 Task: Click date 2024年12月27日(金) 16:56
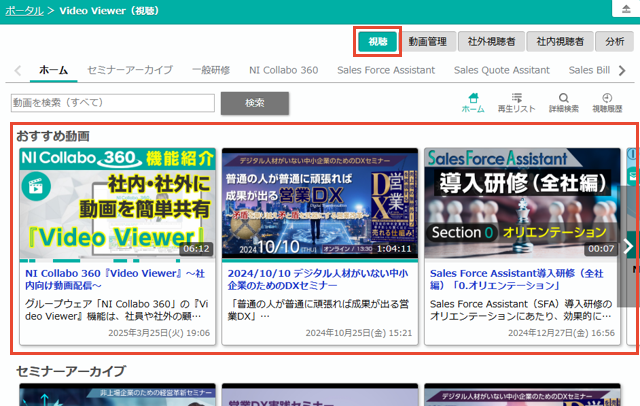[561, 333]
